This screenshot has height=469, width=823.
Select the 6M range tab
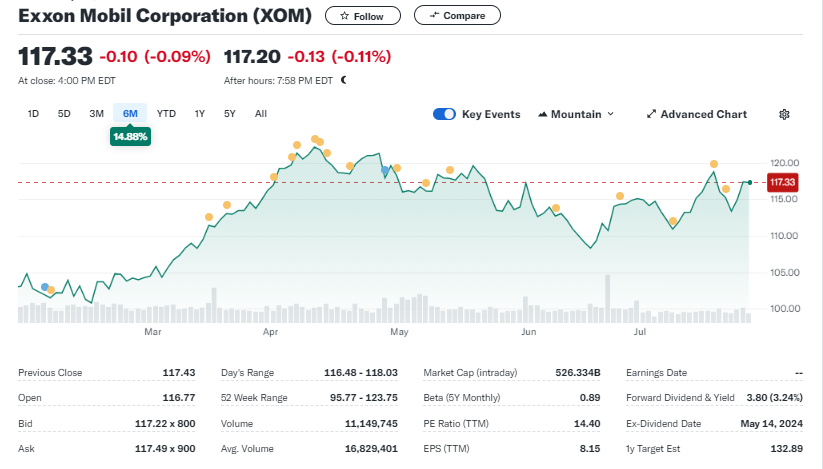click(130, 113)
